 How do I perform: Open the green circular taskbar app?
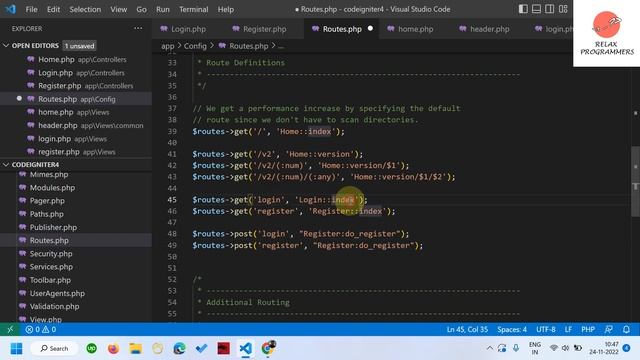pyautogui.click(x=91, y=349)
